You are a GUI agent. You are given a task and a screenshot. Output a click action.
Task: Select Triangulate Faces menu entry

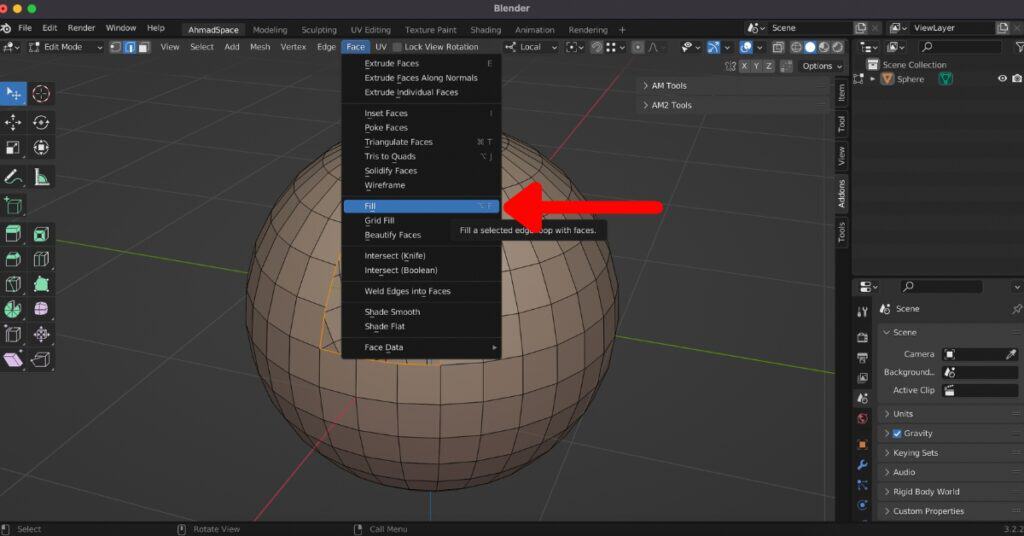click(421, 142)
